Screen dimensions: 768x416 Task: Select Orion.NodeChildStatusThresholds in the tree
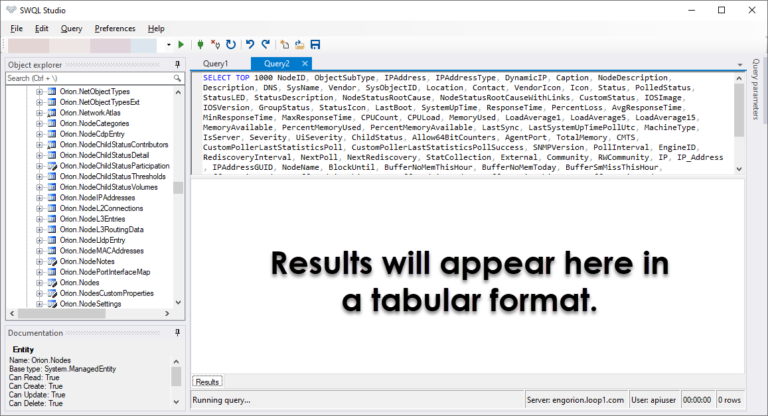tap(113, 176)
